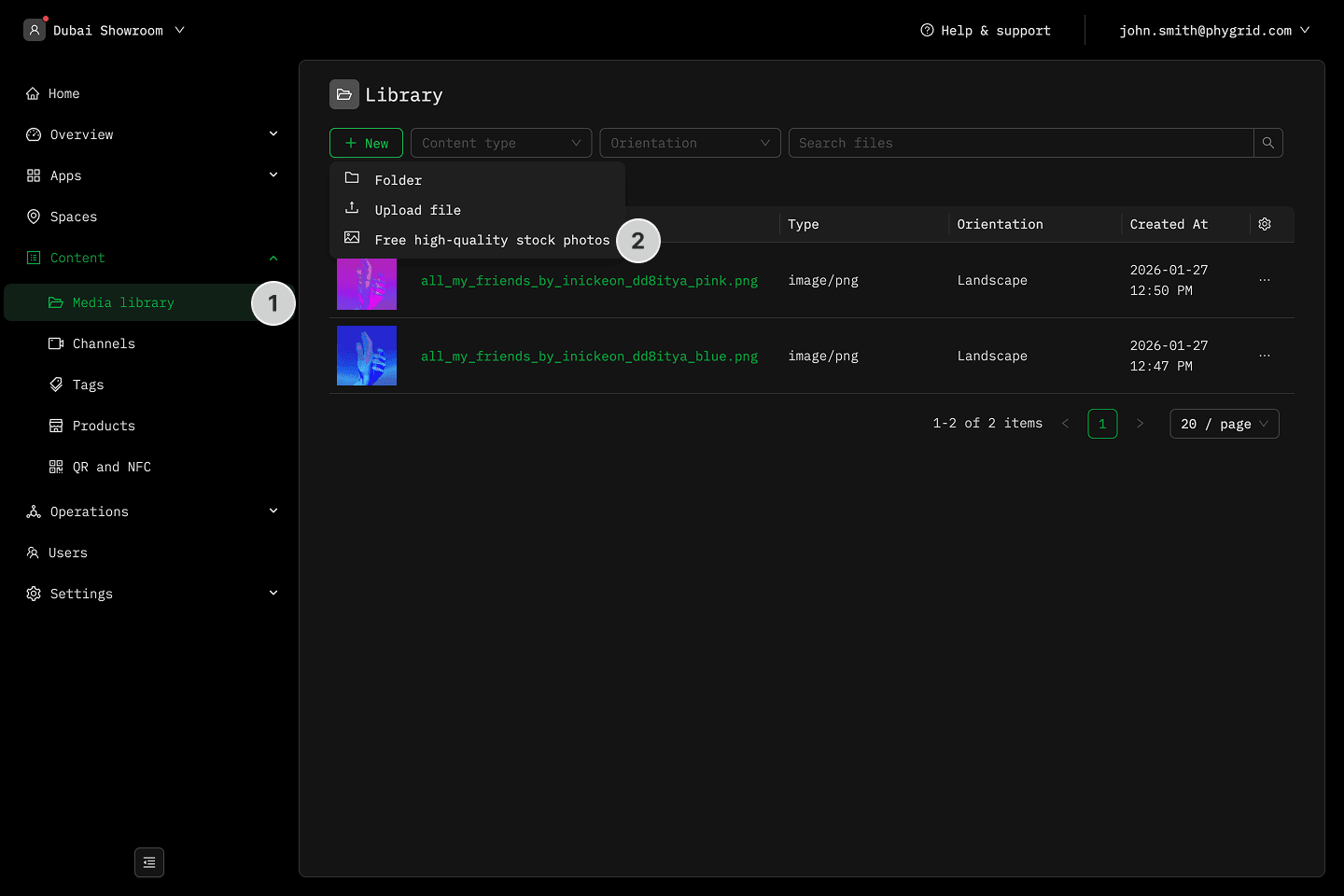The height and width of the screenshot is (896, 1344).
Task: Open all_my_friends pink.png file link
Action: (589, 280)
